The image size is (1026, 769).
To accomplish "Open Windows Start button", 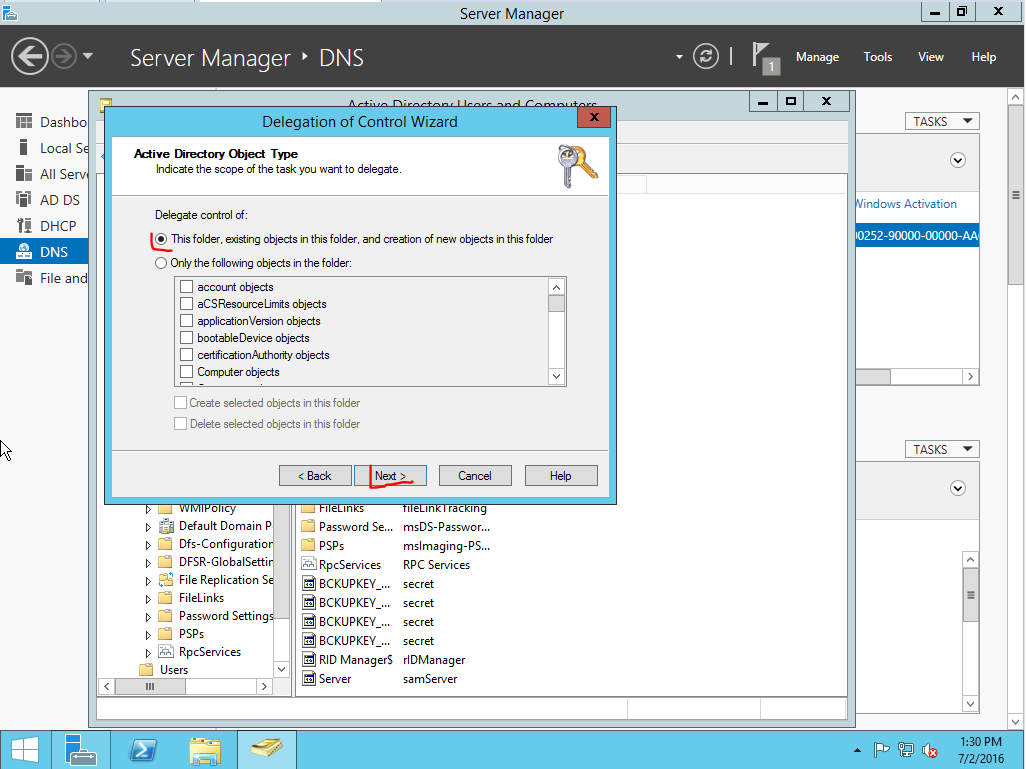I will (25, 750).
